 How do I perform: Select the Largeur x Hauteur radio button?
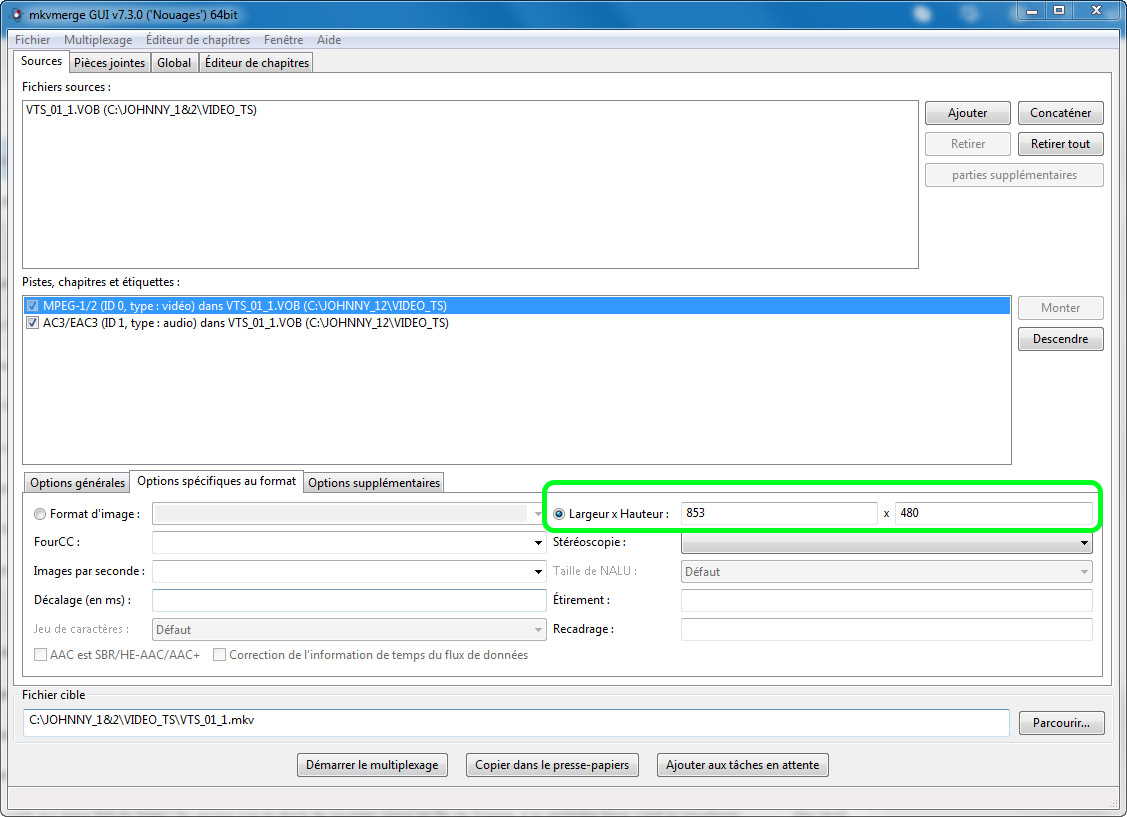[558, 514]
